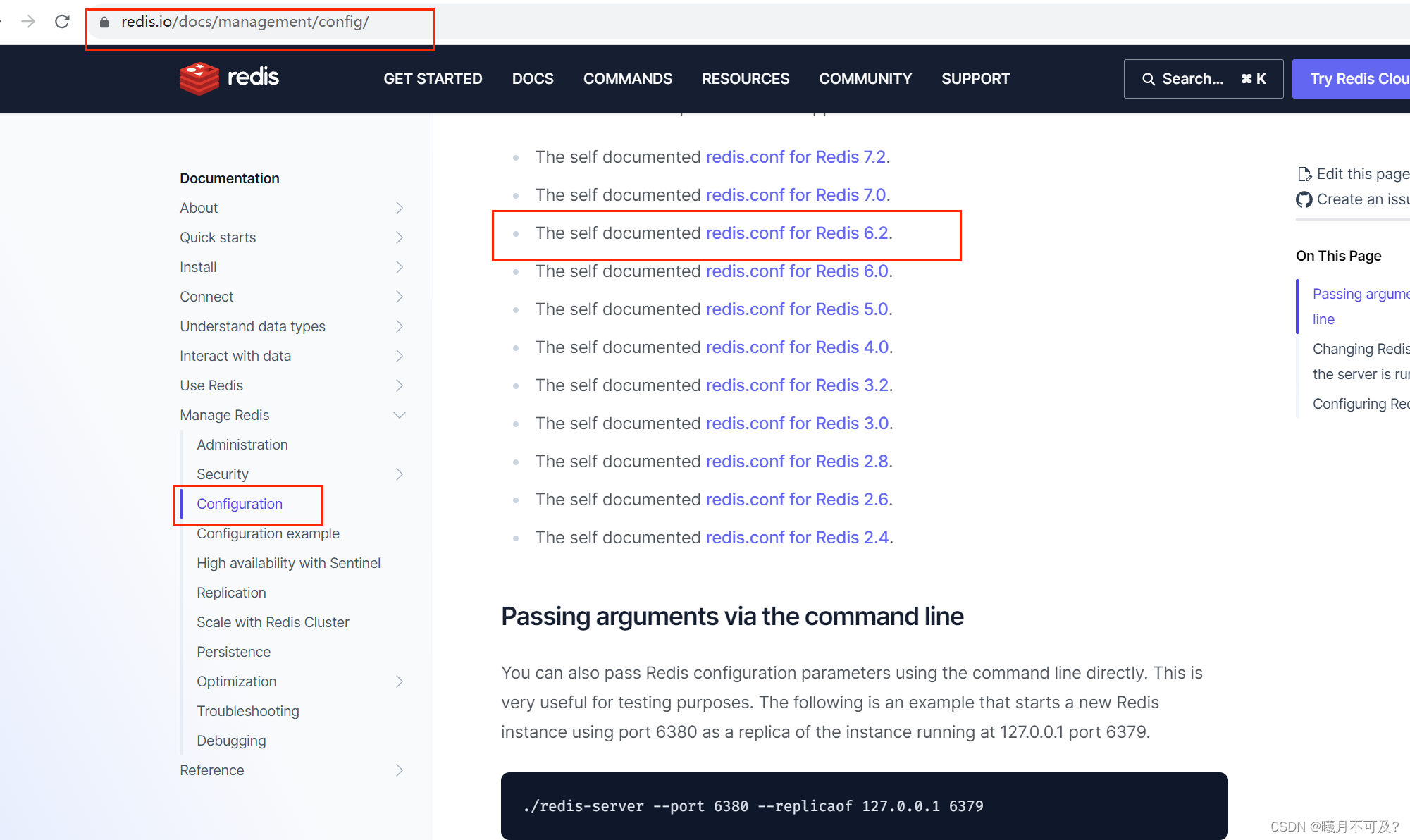Select Security in the sidebar
This screenshot has width=1410, height=840.
(x=223, y=474)
